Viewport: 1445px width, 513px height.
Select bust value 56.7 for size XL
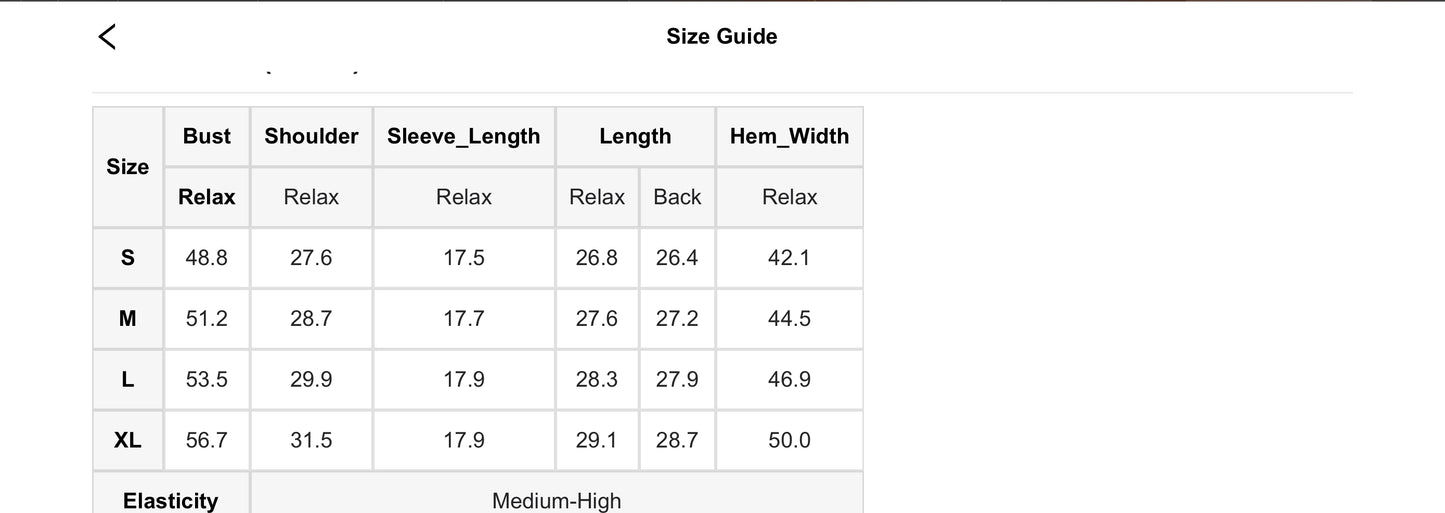(207, 440)
